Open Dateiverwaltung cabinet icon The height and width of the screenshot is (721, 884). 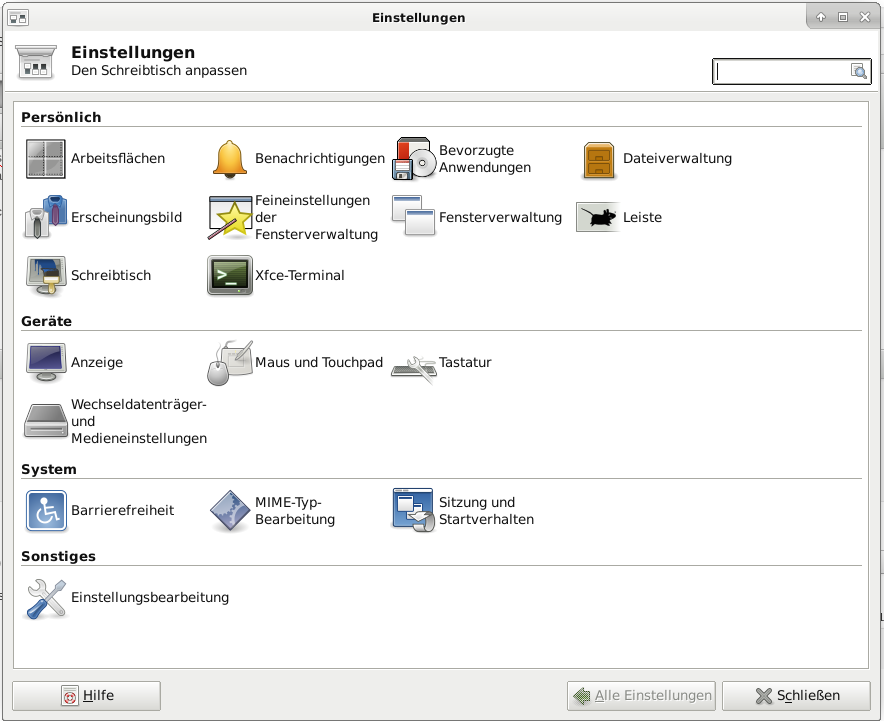[598, 160]
